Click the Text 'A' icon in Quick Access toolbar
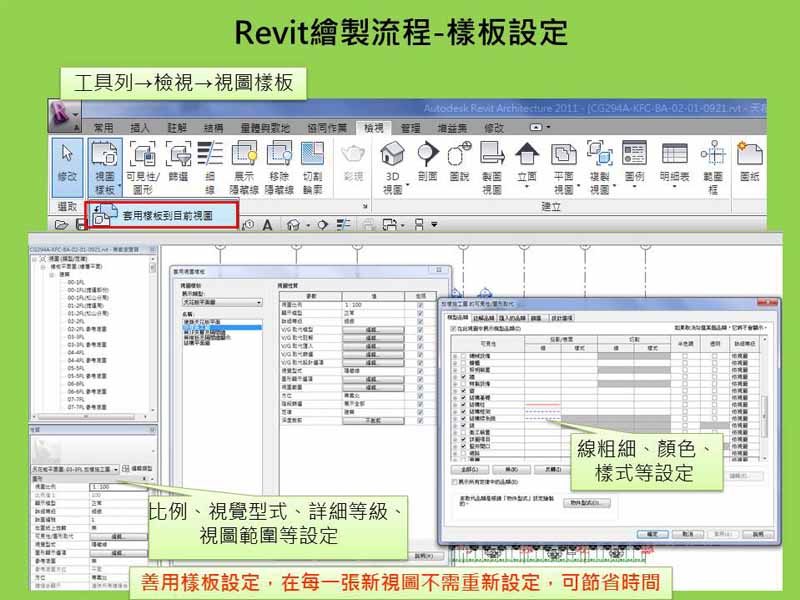The width and height of the screenshot is (800, 600). click(267, 225)
